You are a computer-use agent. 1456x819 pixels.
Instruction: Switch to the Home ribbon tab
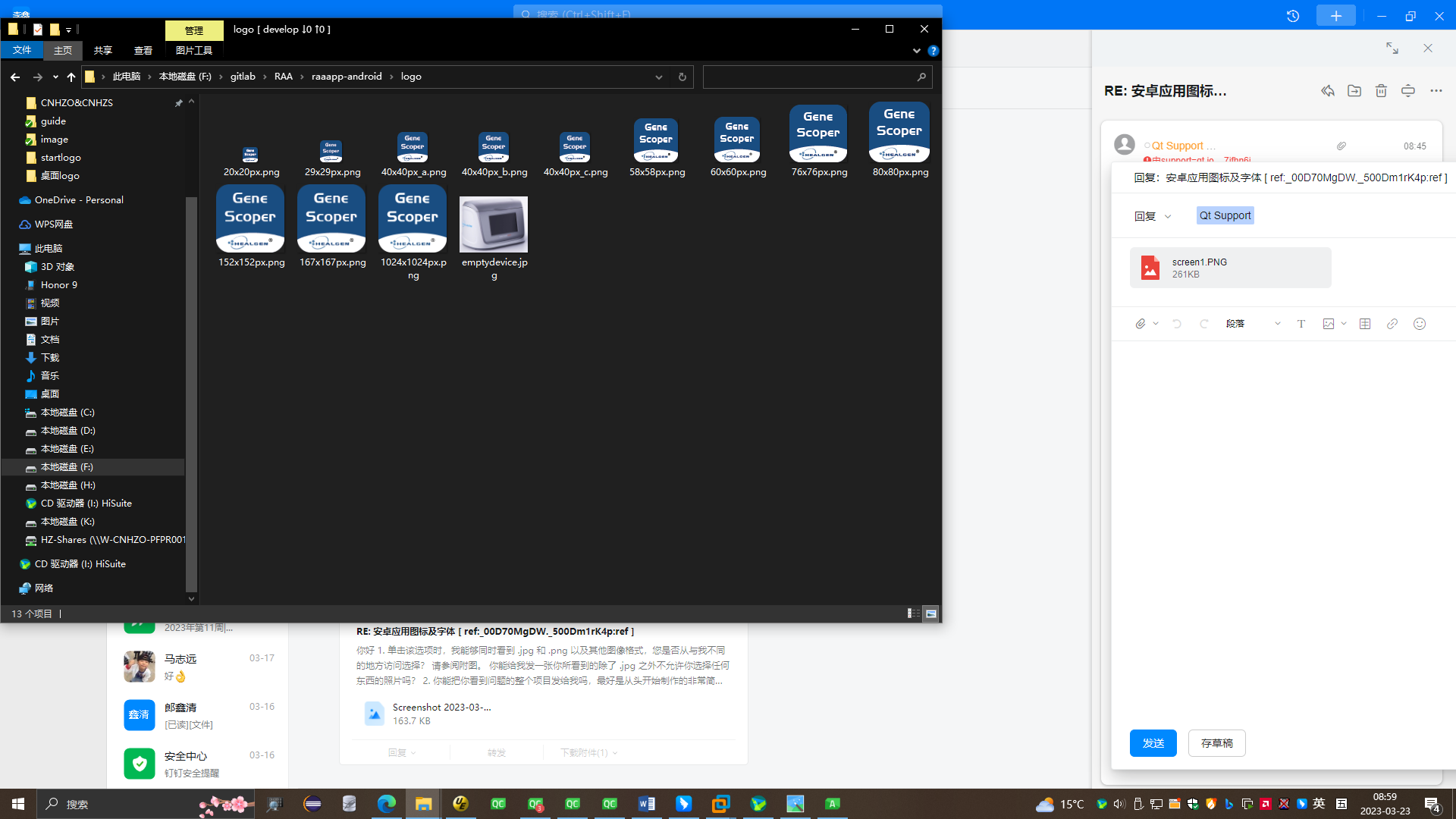63,50
